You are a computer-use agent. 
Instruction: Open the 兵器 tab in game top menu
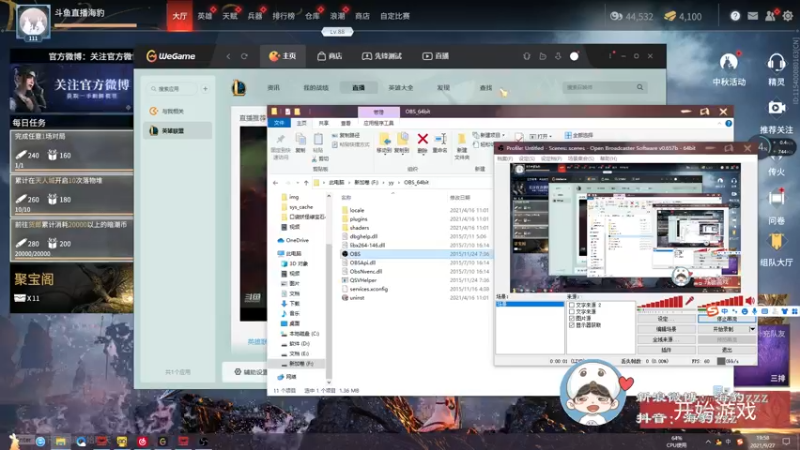tap(255, 16)
